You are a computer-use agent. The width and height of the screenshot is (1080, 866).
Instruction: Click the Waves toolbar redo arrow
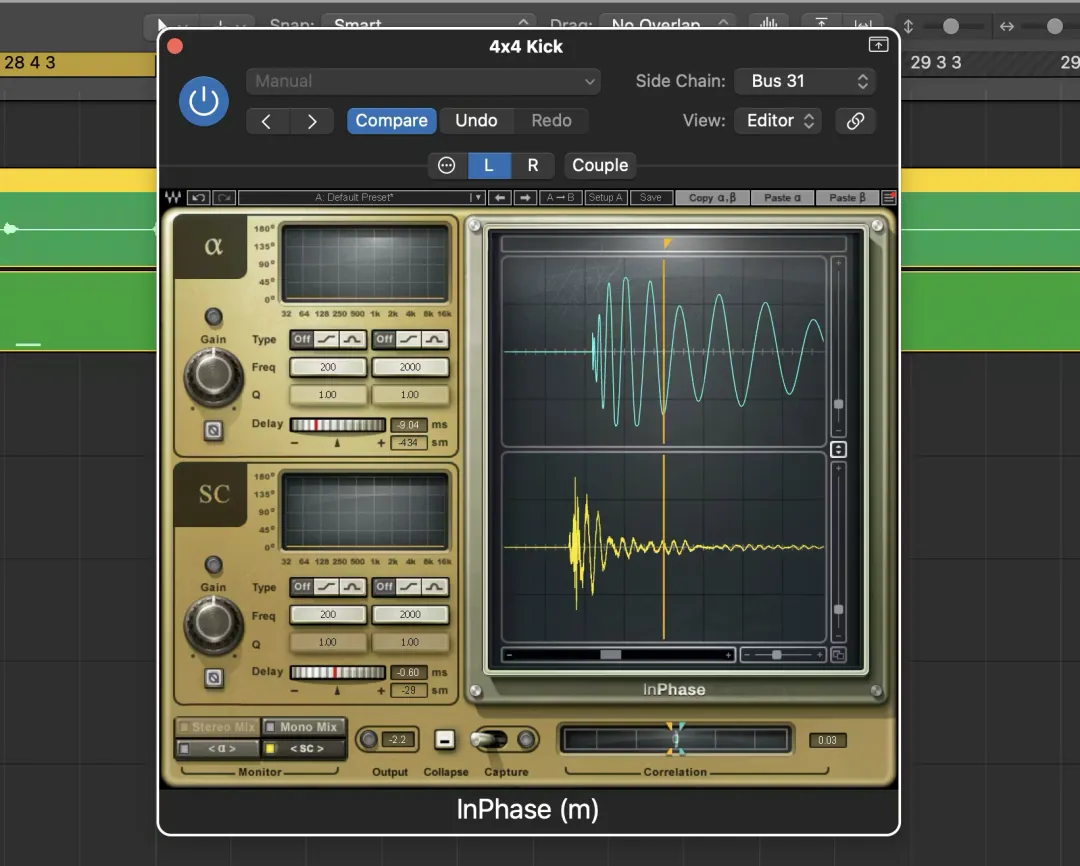(224, 198)
